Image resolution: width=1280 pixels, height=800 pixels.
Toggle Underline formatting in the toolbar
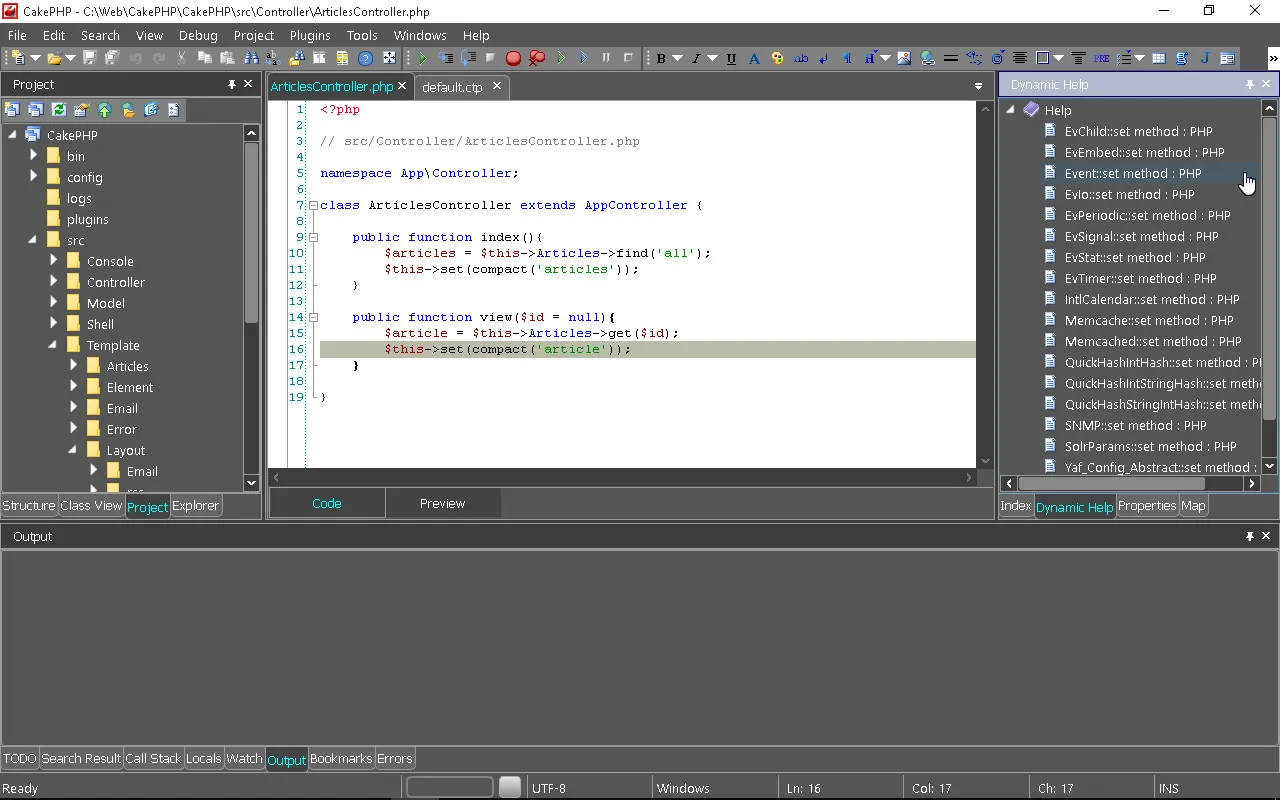[731, 58]
